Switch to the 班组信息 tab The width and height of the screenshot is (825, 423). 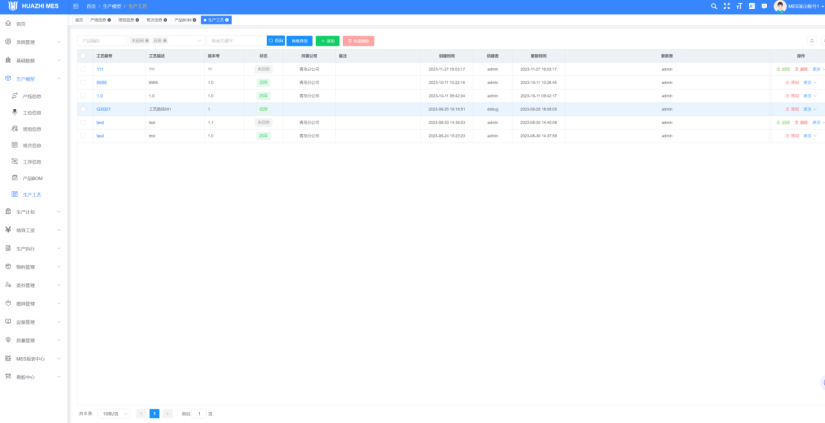click(127, 19)
